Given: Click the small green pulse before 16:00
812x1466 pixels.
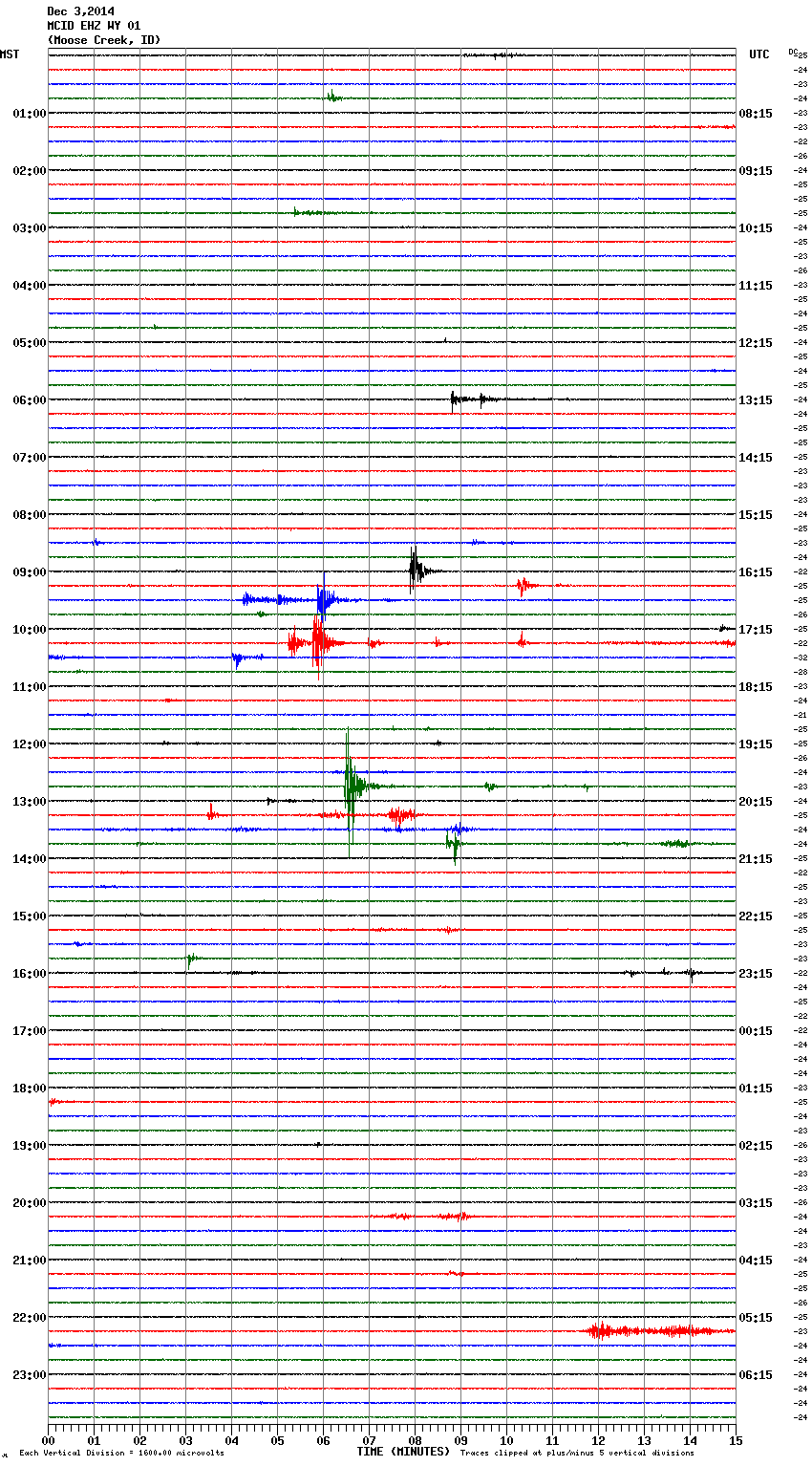Looking at the screenshot, I should pos(191,959).
